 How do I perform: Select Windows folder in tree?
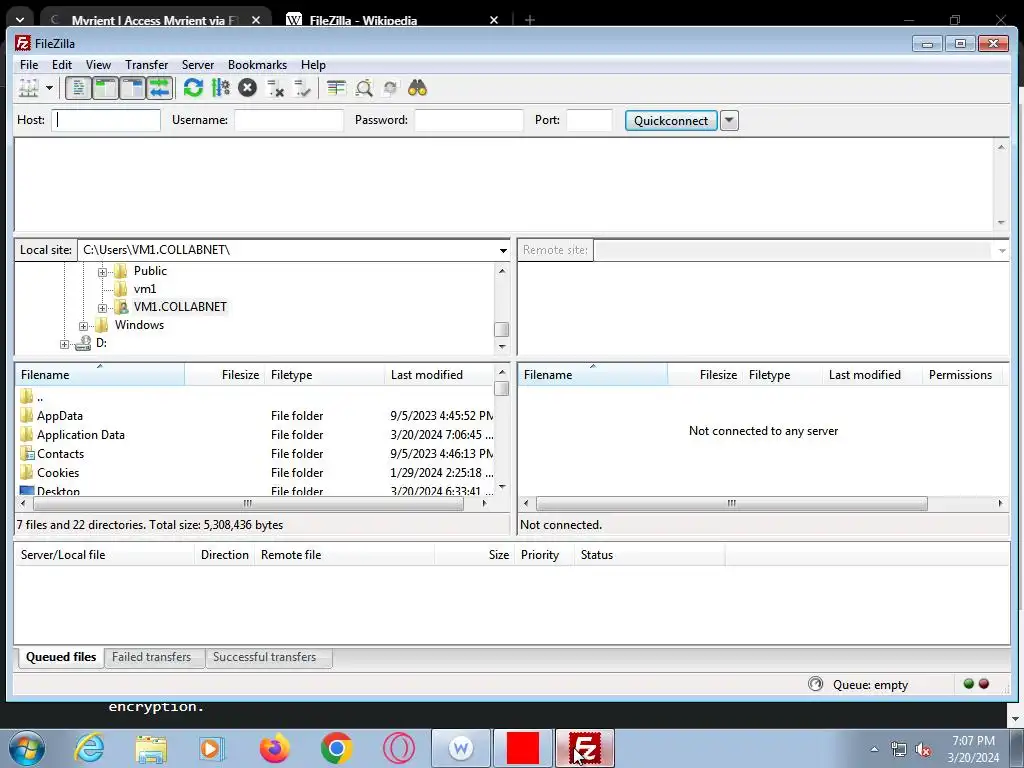[x=139, y=325]
